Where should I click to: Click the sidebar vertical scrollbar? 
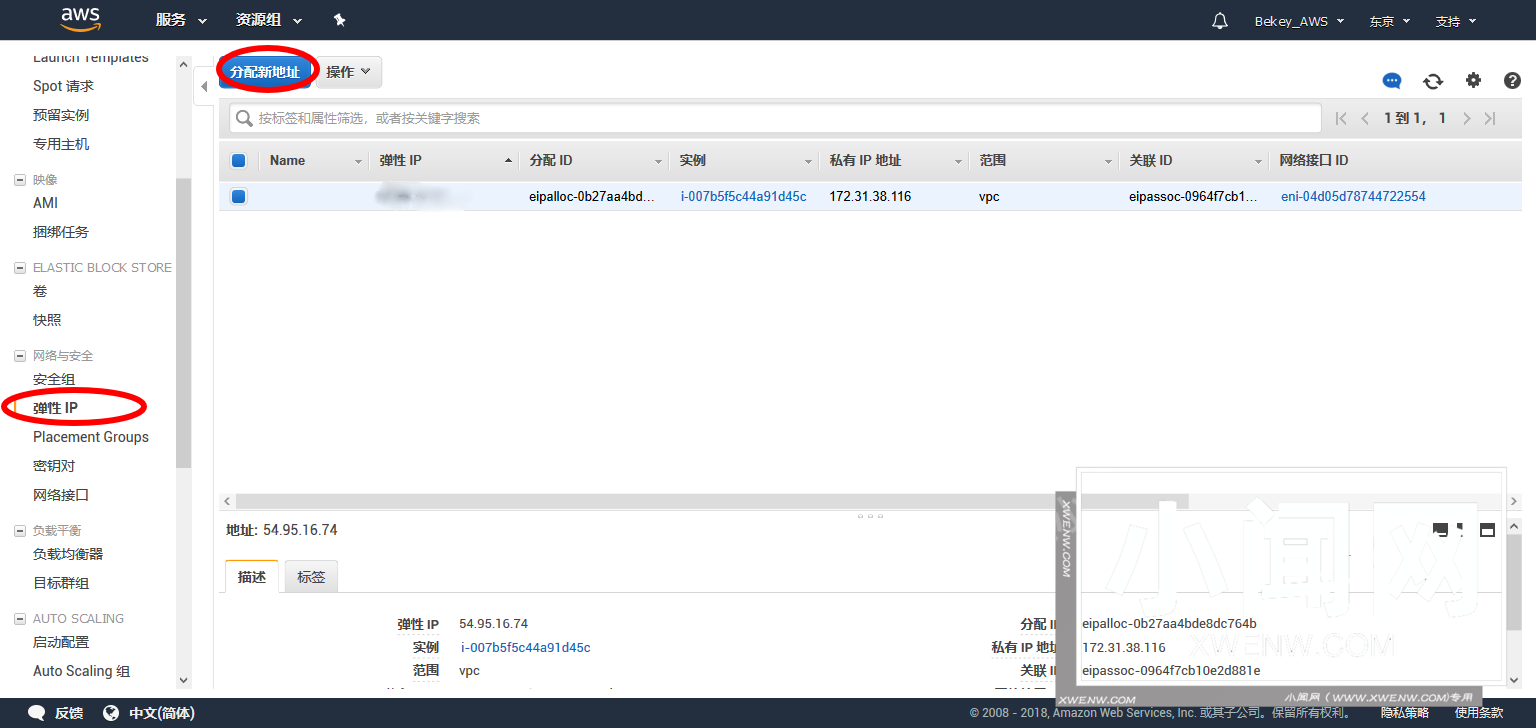click(183, 323)
